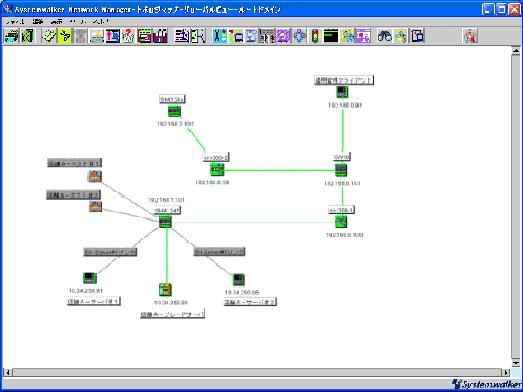Open the third menu bar item
The image size is (523, 392).
coord(57,22)
